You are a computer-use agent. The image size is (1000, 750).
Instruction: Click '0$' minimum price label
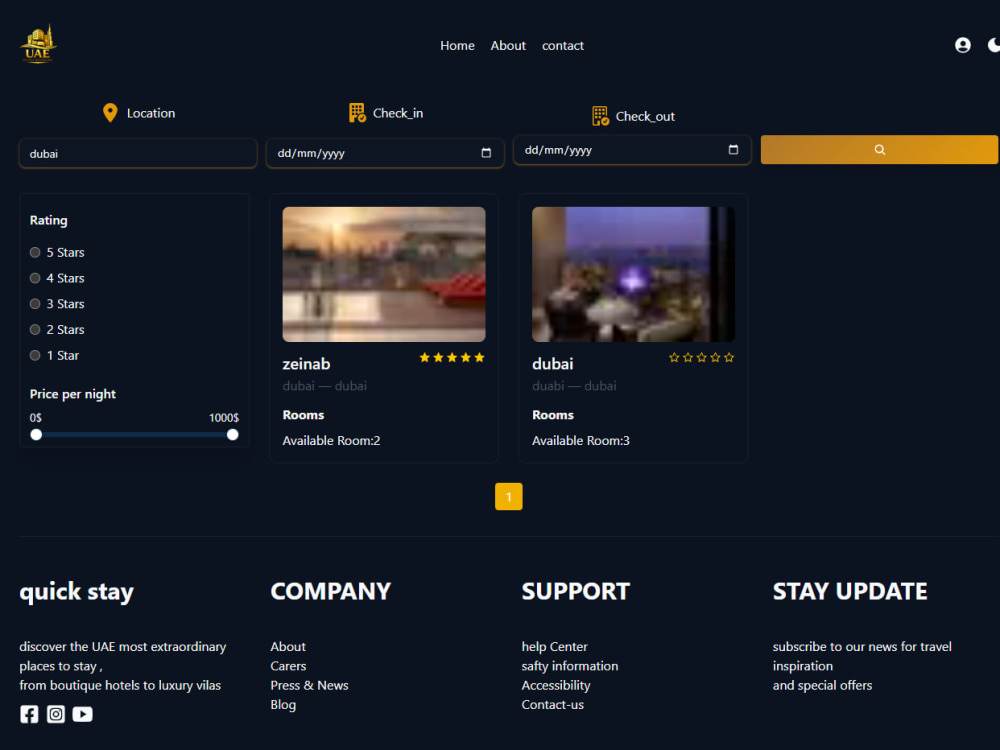(x=36, y=418)
